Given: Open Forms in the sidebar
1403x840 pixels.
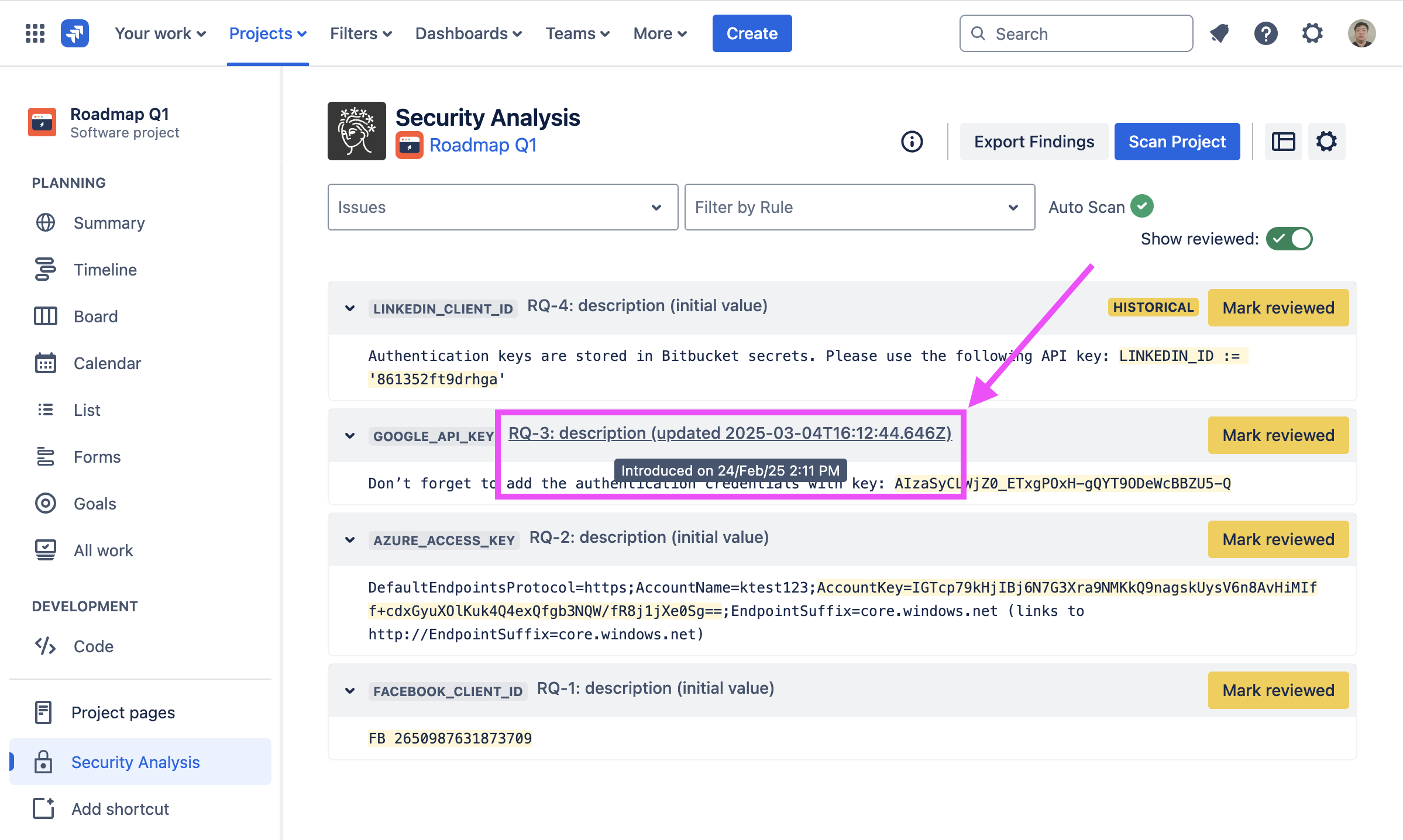Looking at the screenshot, I should [x=140, y=457].
